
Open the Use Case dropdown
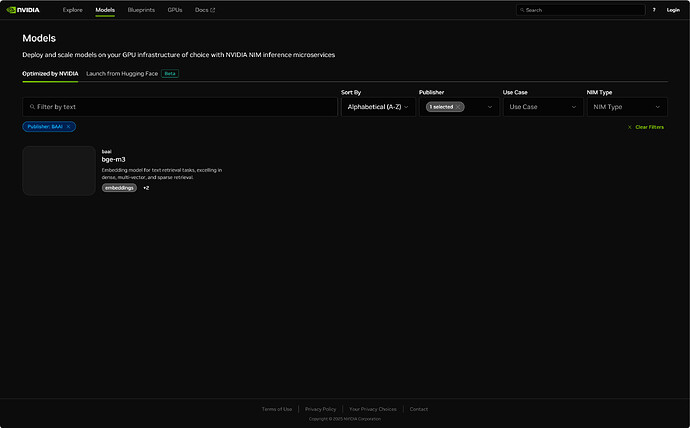coord(543,107)
